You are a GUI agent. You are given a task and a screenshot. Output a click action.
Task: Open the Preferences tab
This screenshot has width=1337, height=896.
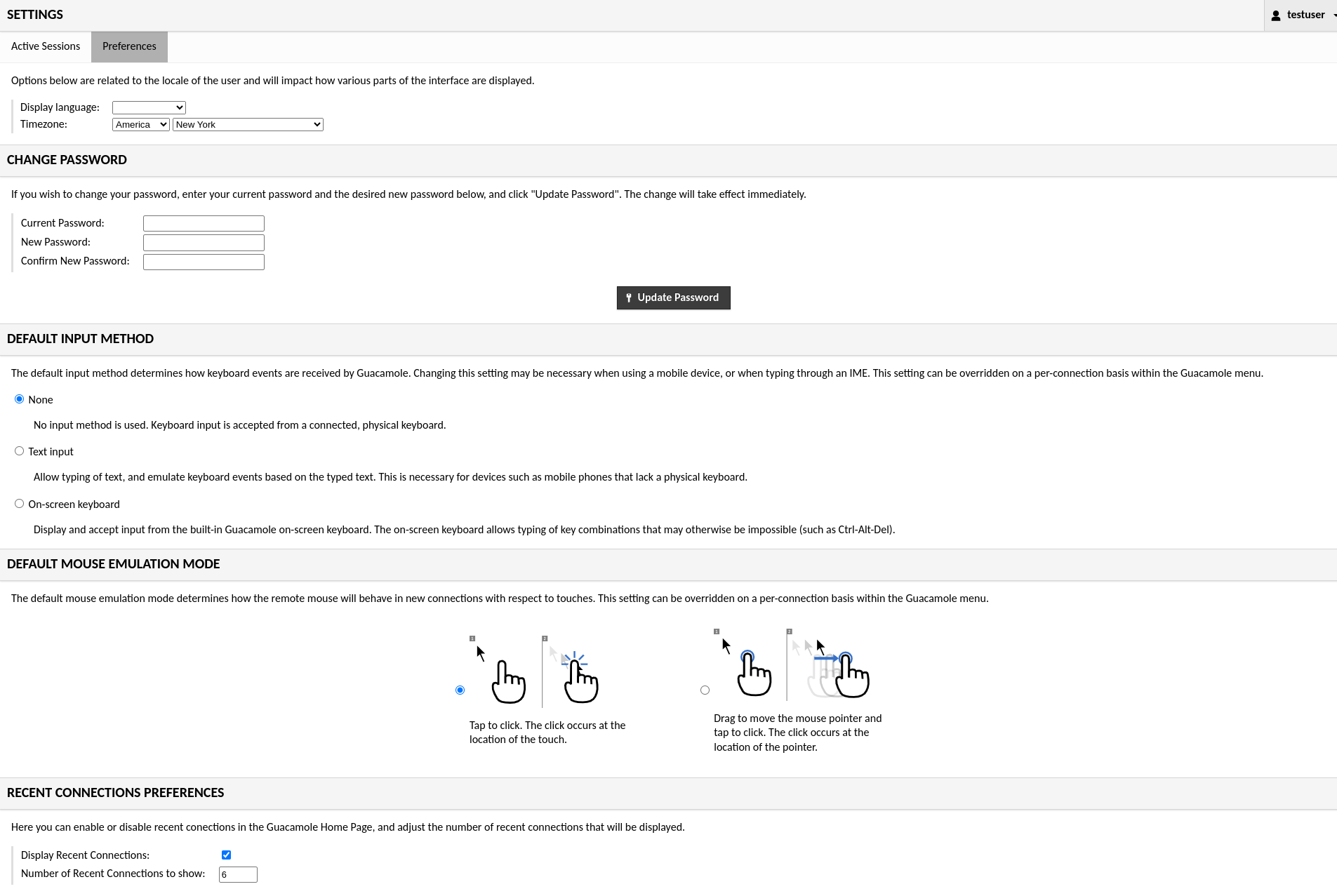[129, 46]
